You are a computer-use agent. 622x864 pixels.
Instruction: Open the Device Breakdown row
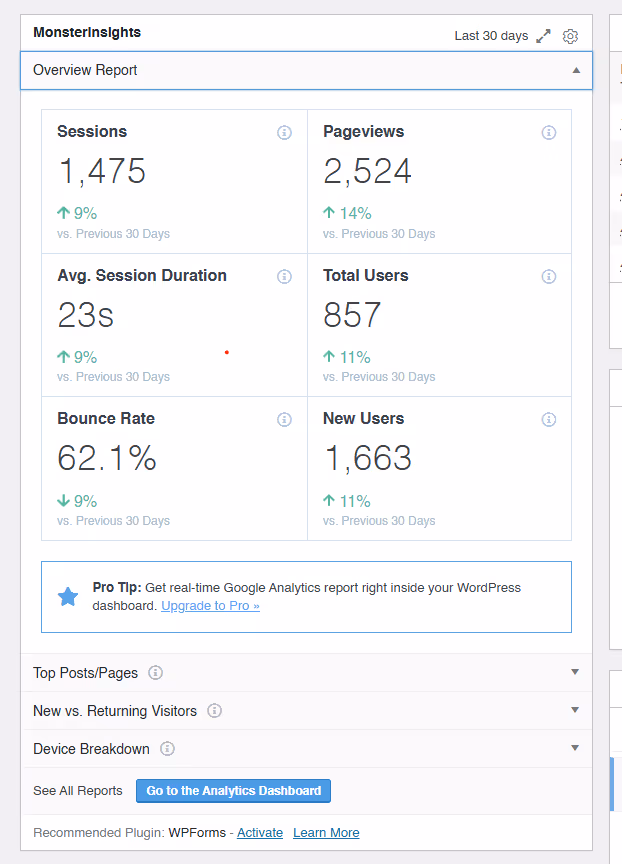click(x=306, y=749)
